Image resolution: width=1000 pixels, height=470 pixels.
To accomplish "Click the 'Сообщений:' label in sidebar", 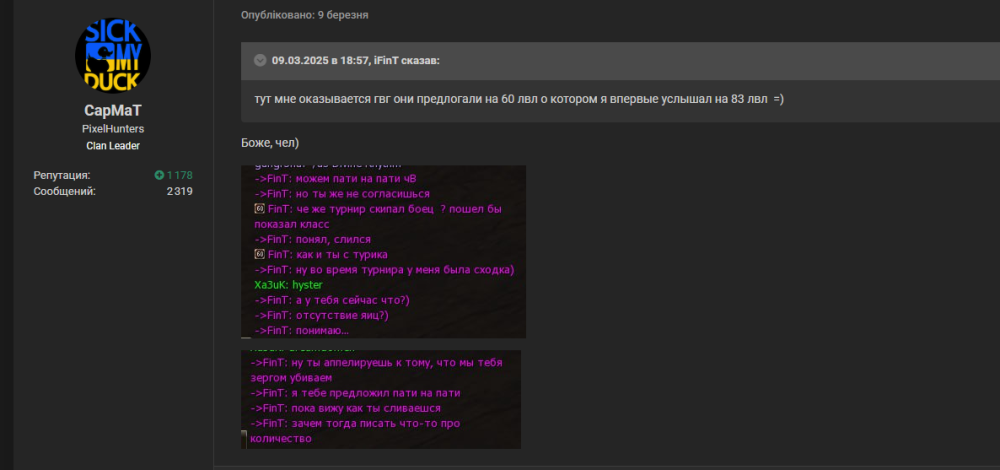I will click(64, 191).
